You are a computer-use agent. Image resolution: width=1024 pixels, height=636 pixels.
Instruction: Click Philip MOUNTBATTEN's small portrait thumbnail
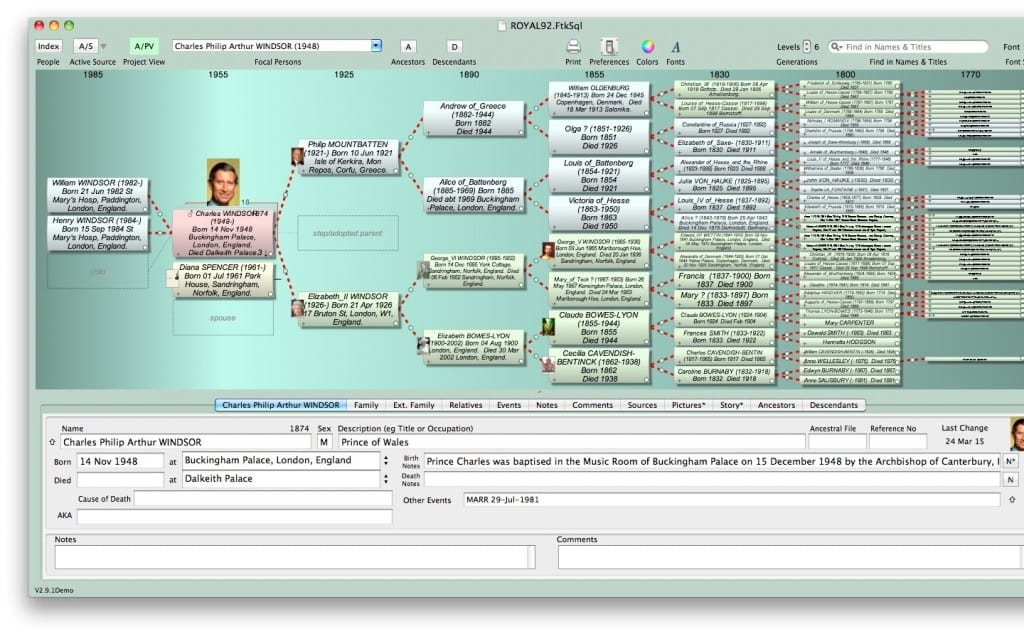296,156
